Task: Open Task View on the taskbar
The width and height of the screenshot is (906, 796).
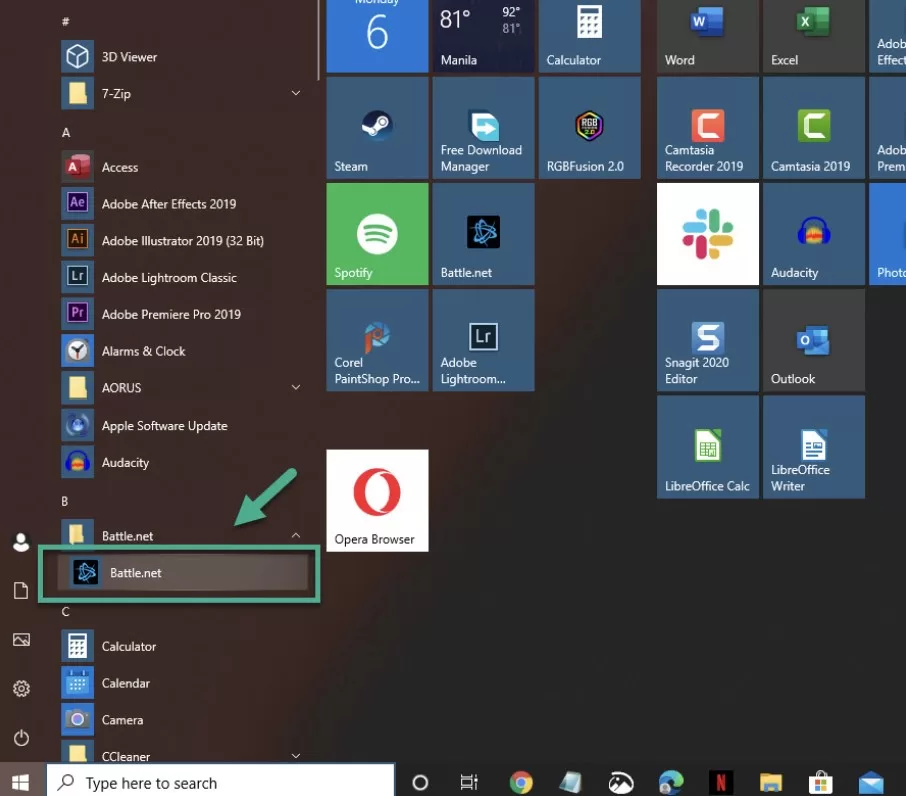Action: 469,783
